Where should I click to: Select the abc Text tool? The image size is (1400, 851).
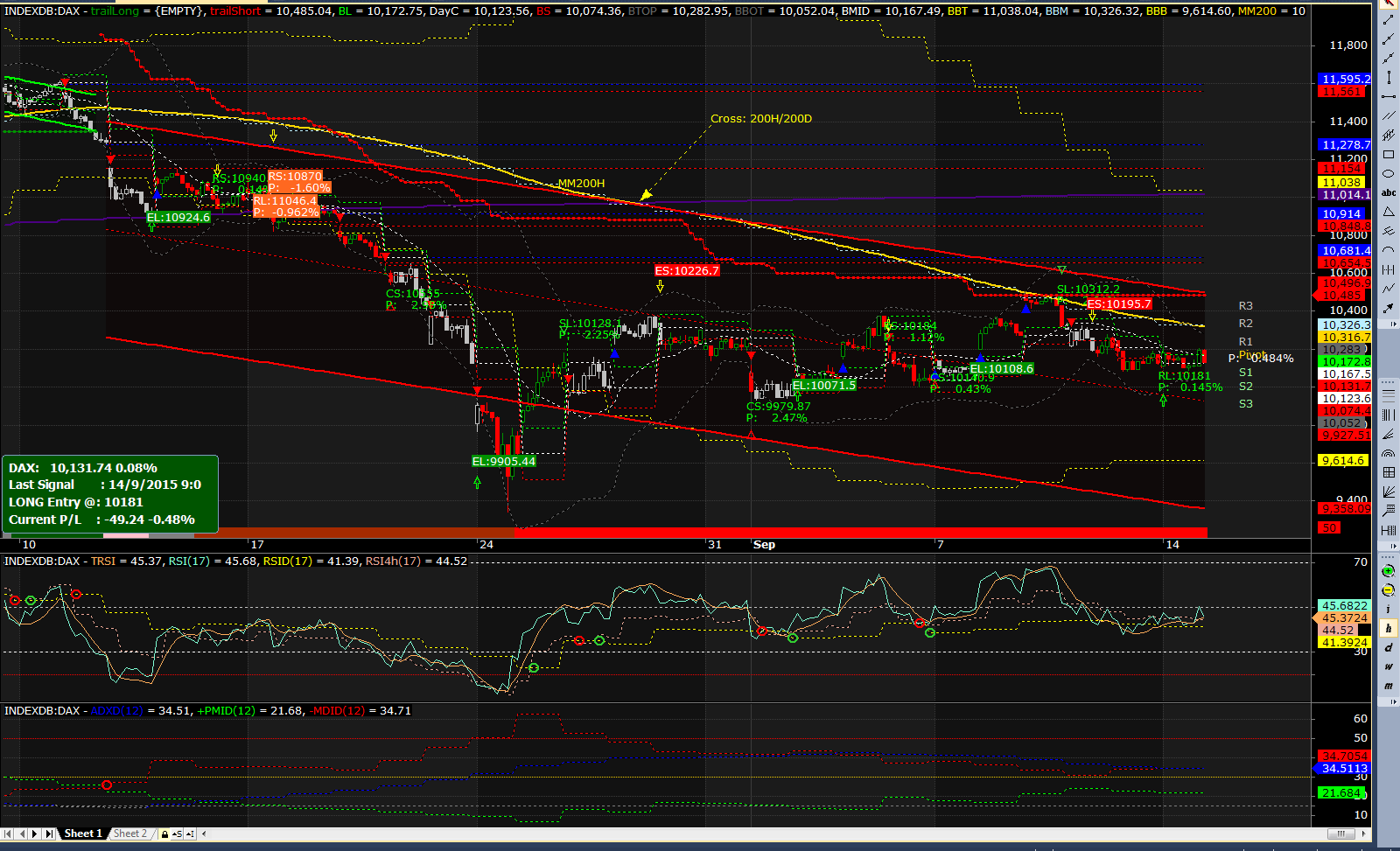pyautogui.click(x=1389, y=192)
